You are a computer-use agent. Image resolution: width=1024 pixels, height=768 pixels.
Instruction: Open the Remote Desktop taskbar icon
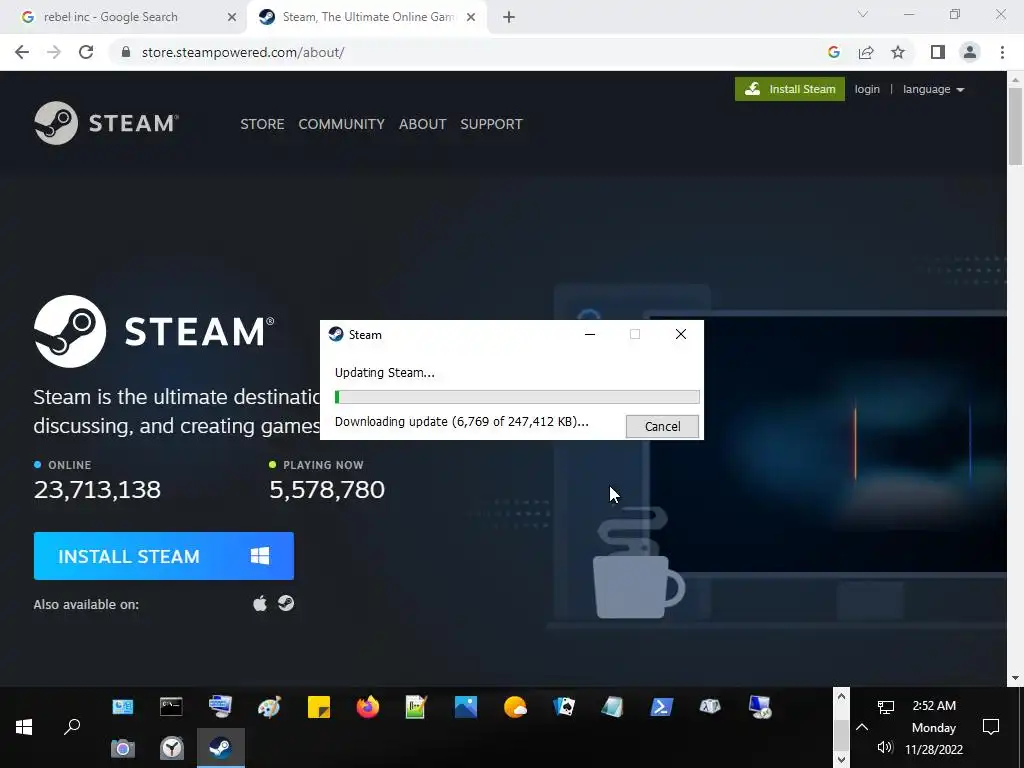point(760,707)
